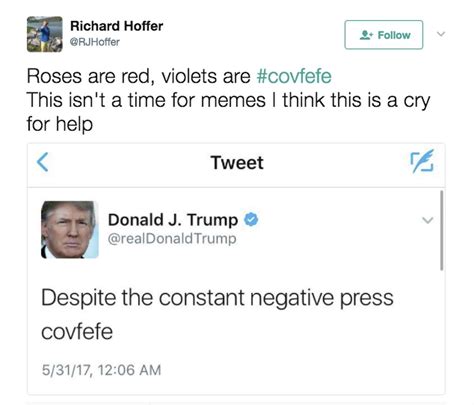Image resolution: width=474 pixels, height=405 pixels.
Task: Go back with the blue arrow
Action: coord(43,162)
